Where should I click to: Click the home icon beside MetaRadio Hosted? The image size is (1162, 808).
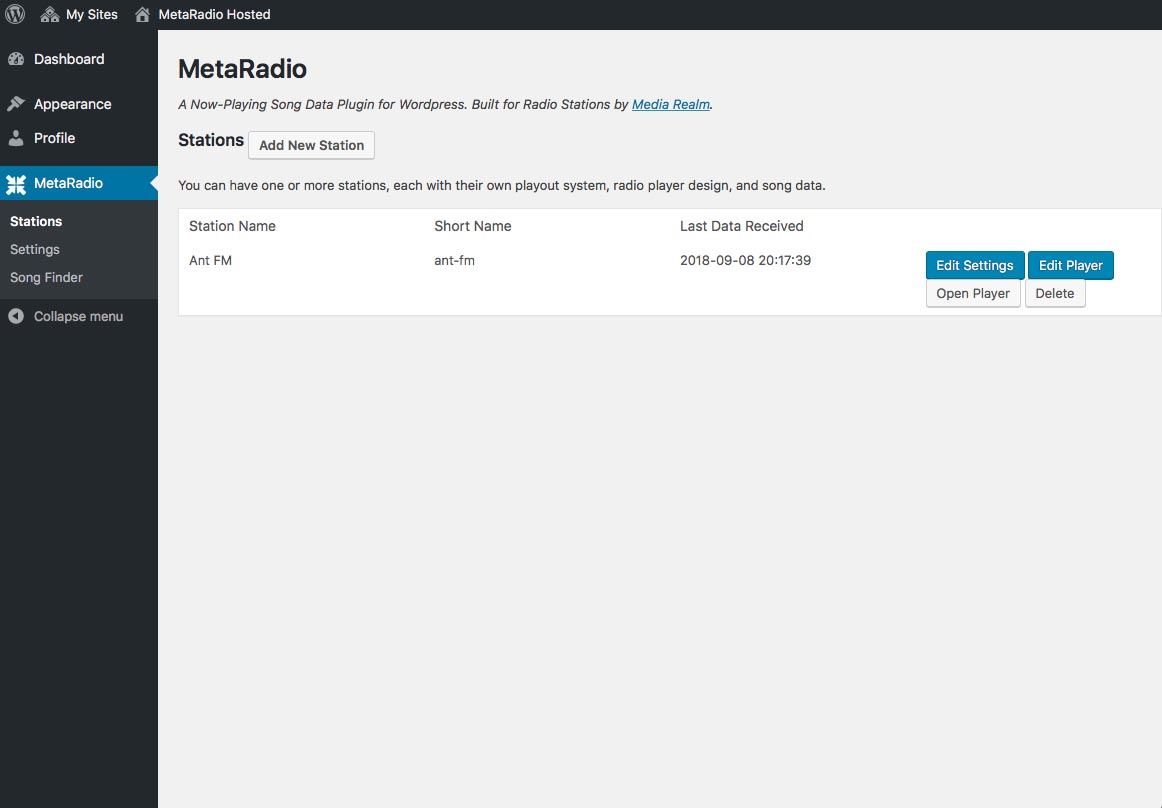[142, 14]
